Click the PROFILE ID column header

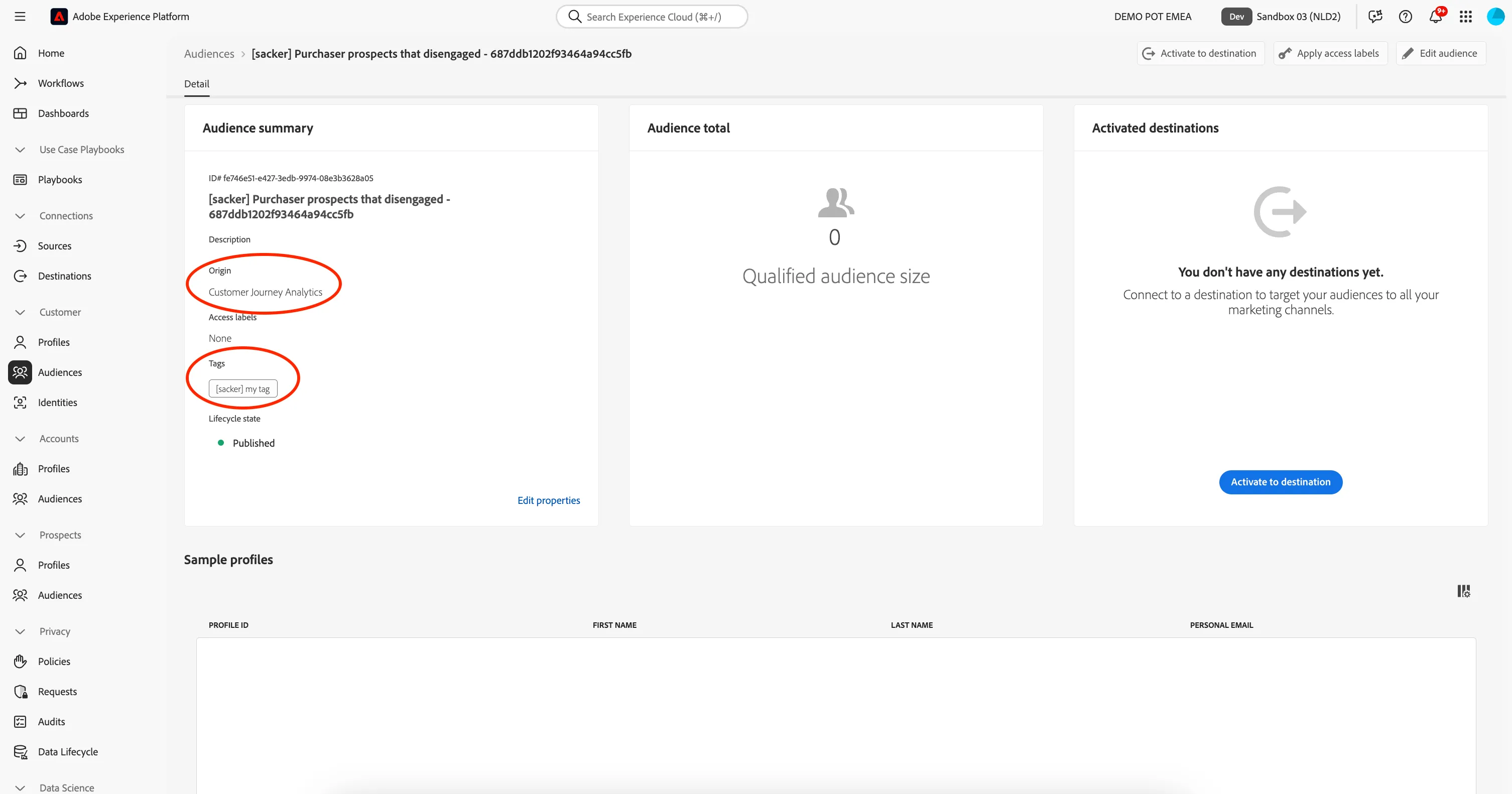(x=228, y=625)
